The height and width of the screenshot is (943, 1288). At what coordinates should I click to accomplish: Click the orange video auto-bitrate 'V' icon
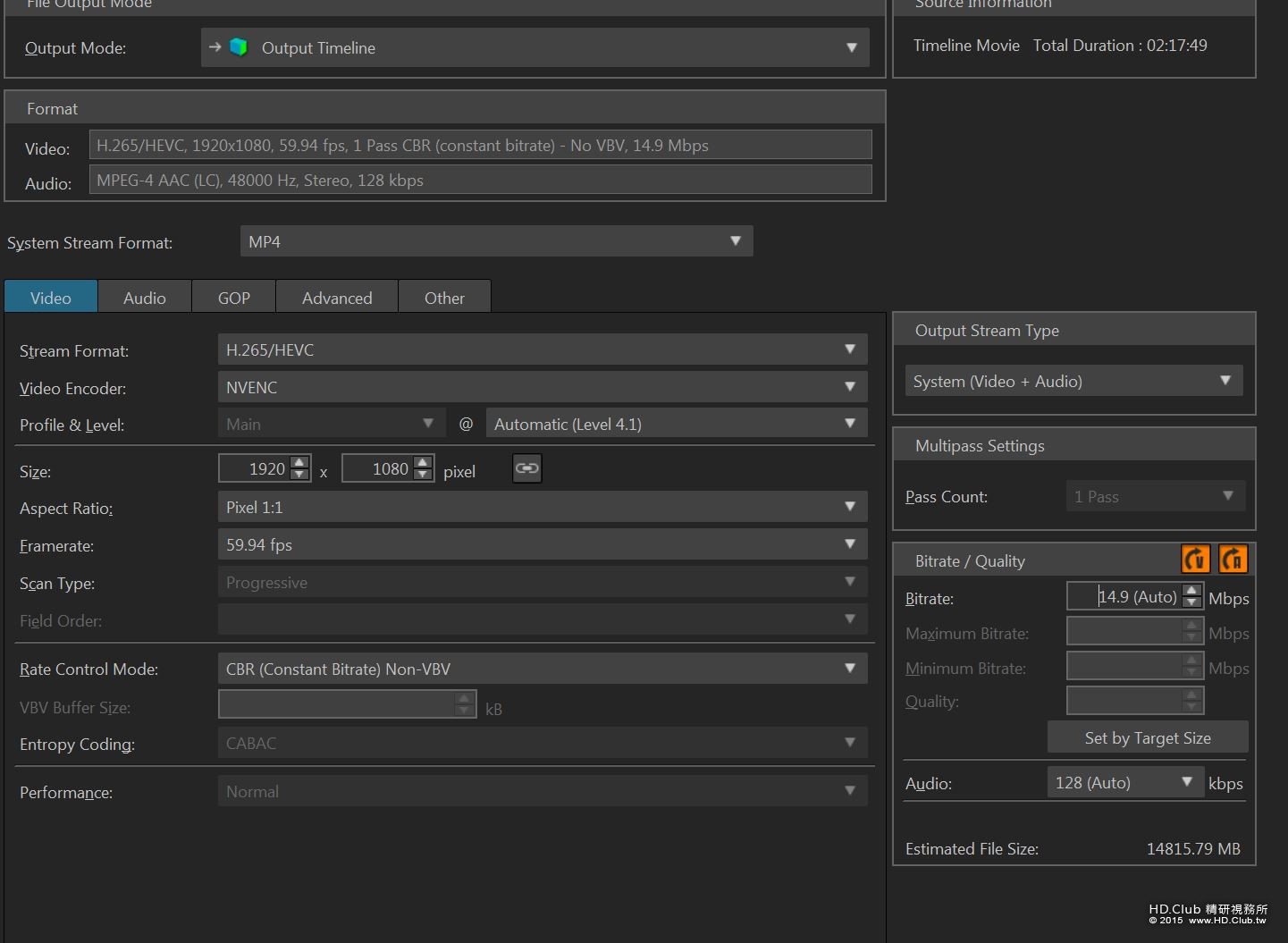pyautogui.click(x=1195, y=560)
